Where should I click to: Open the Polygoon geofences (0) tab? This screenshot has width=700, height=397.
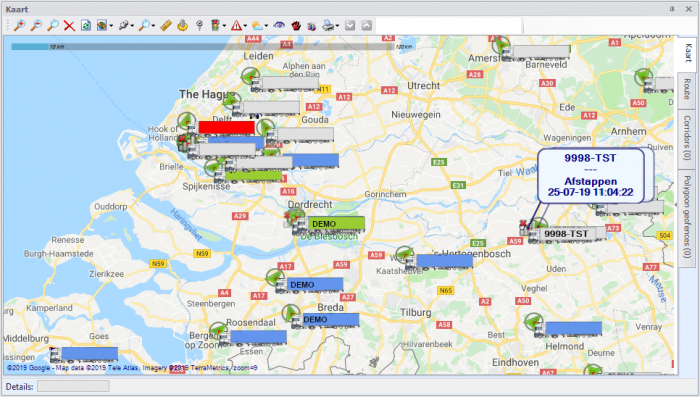[x=687, y=217]
